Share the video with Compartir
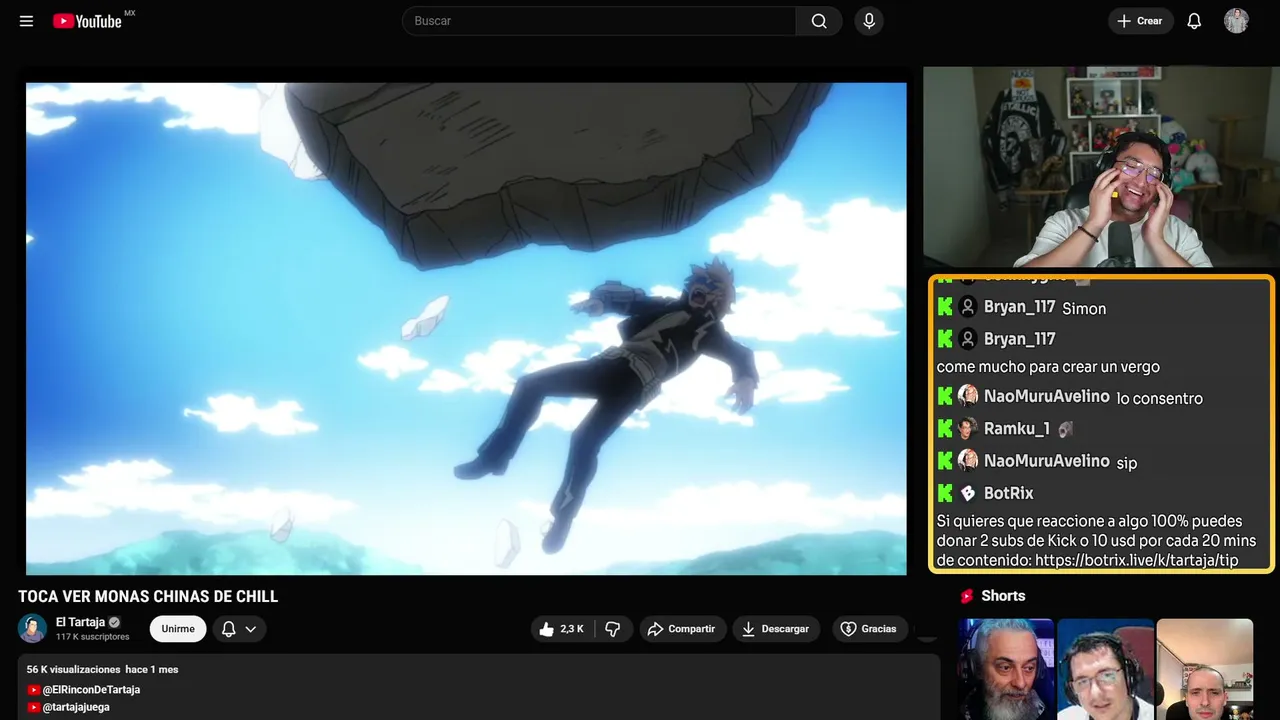Image resolution: width=1280 pixels, height=720 pixels. click(x=682, y=629)
